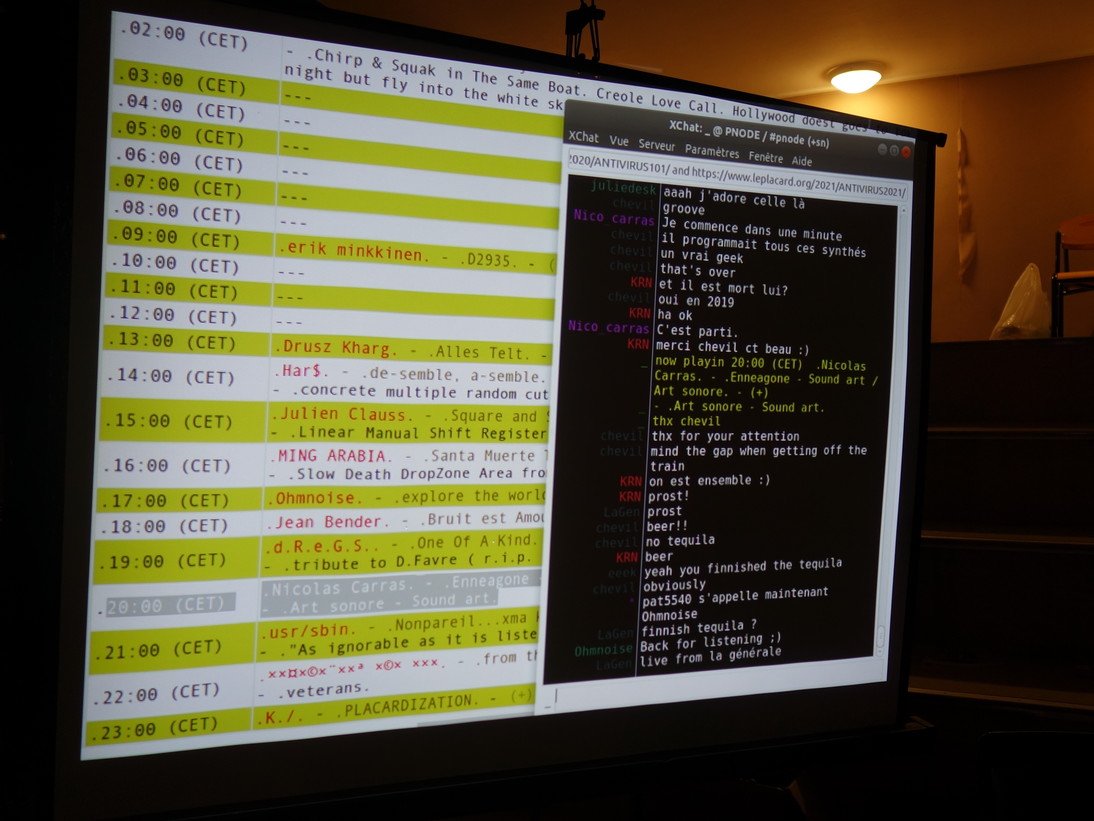The width and height of the screenshot is (1094, 821).
Task: Close the XChat window with red button
Action: pos(906,152)
